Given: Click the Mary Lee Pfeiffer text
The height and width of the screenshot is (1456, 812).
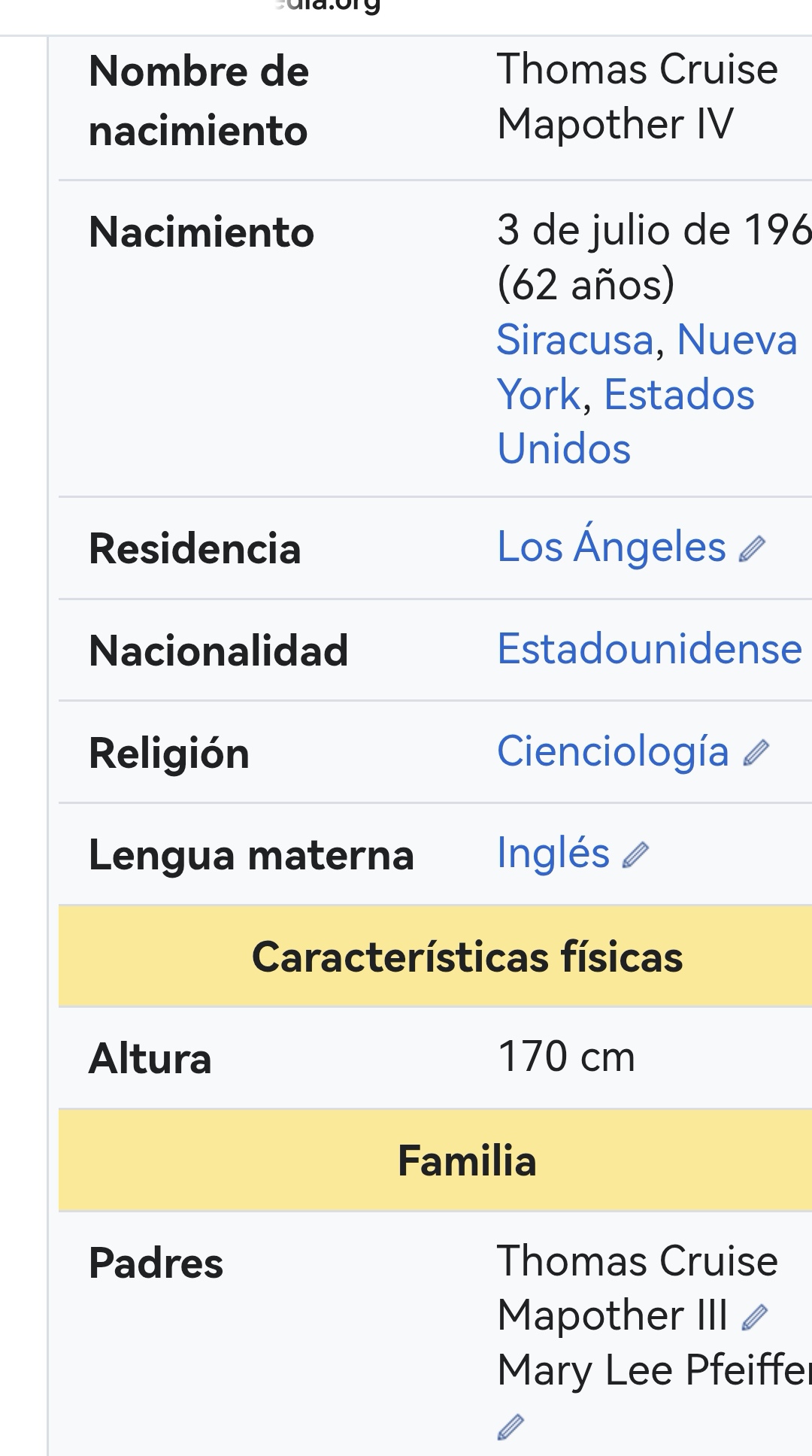Looking at the screenshot, I should [654, 1370].
